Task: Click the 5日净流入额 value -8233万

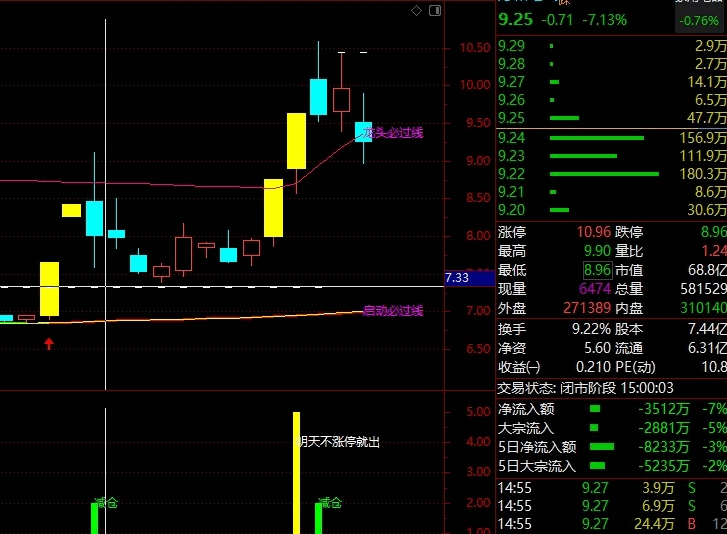Action: [663, 447]
